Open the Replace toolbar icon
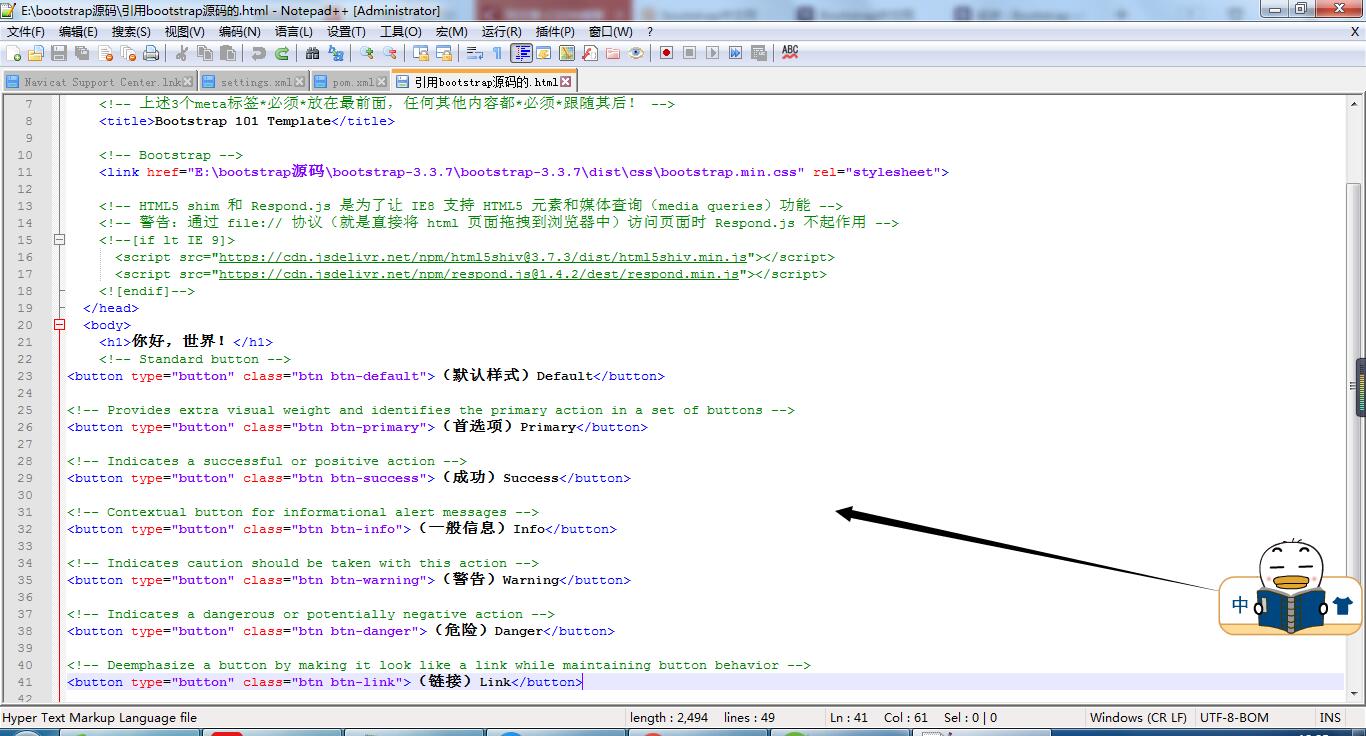Screen dimensions: 1366x736 [x=336, y=53]
